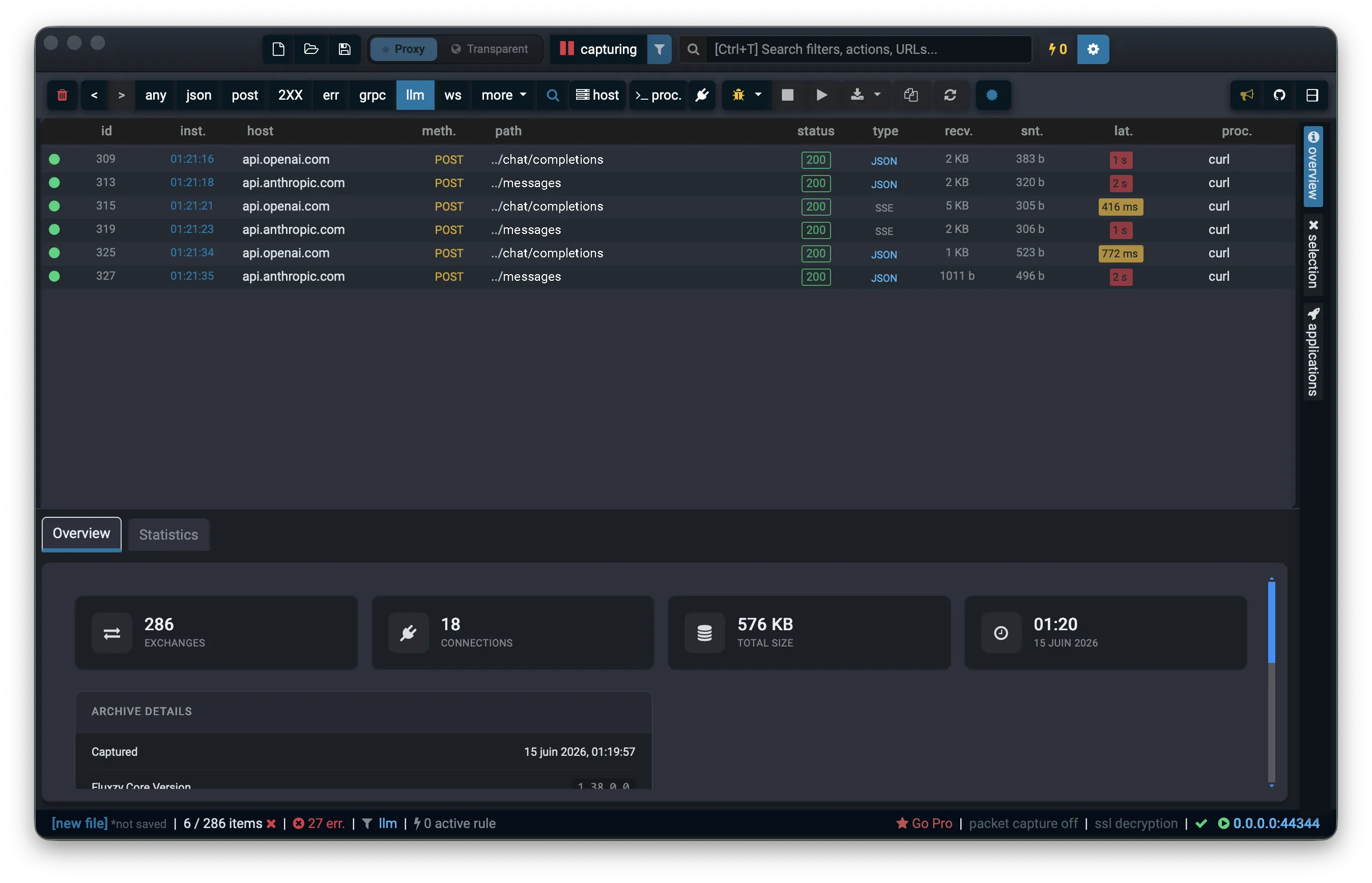Click the 18 Connections plug icon
Screen dimensions: 1372x883
point(408,632)
